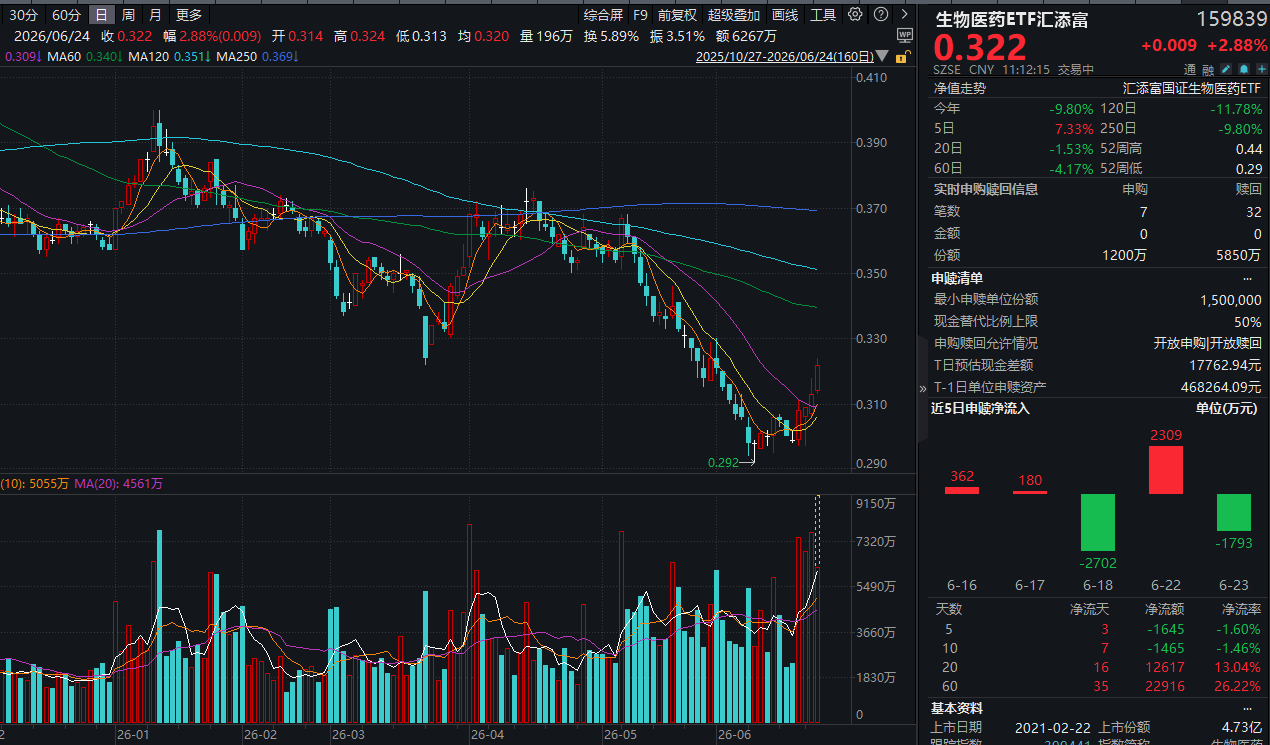
Task: Open the 前复权 adjustment dropdown
Action: coord(677,15)
